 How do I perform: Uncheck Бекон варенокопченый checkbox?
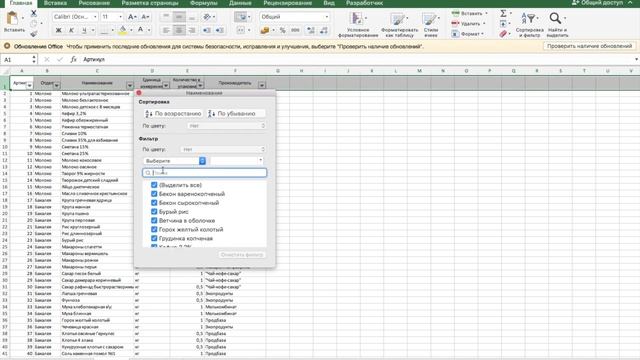(x=154, y=194)
